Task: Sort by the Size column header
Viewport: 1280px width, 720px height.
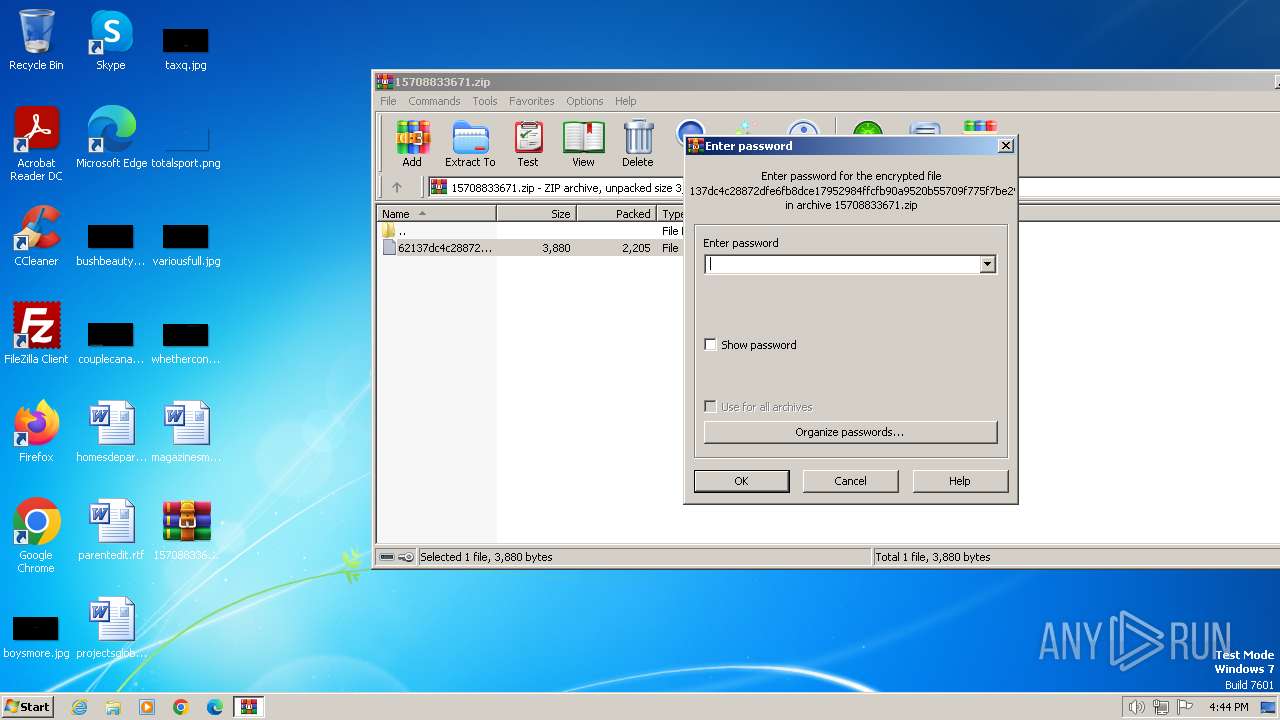Action: point(536,214)
